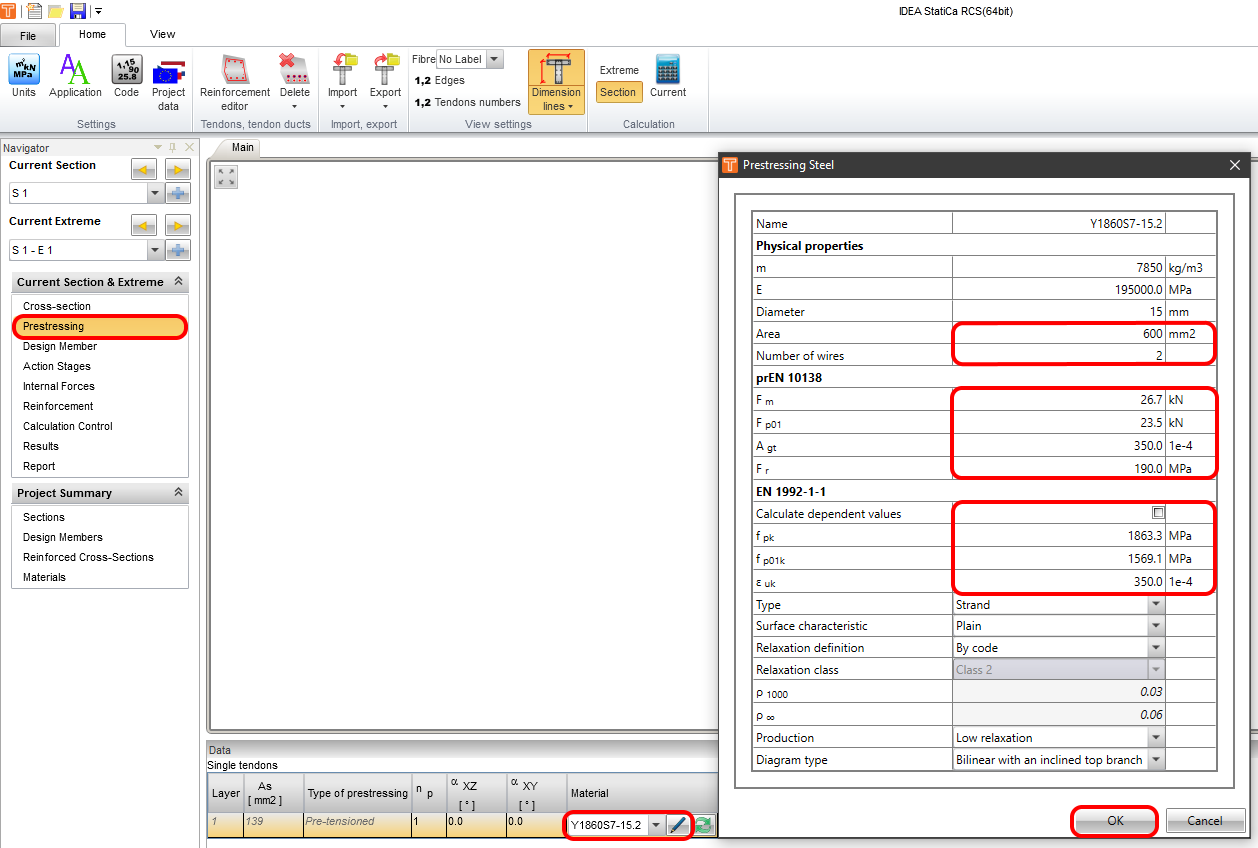The image size is (1258, 848).
Task: Open the Code settings icon
Action: click(126, 76)
